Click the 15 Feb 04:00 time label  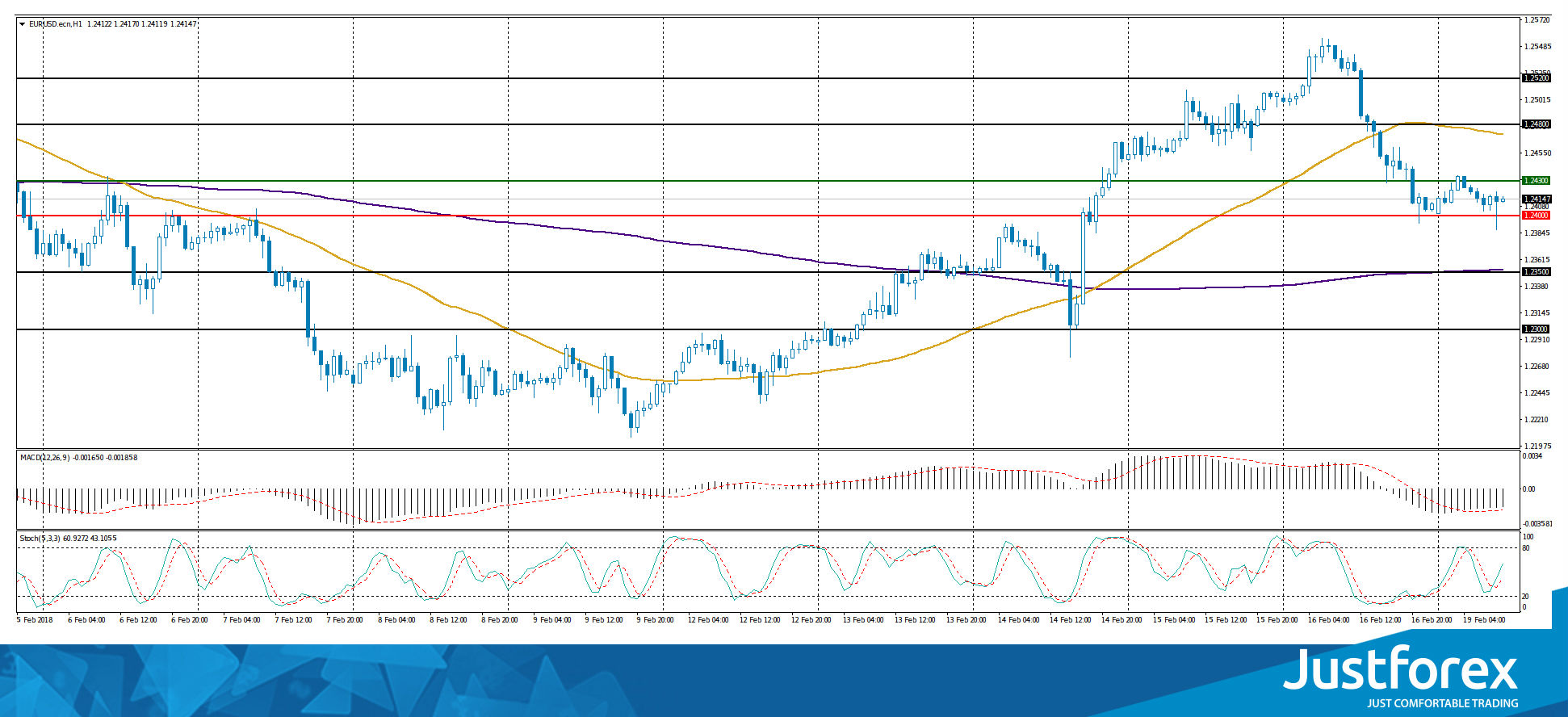(x=1173, y=620)
